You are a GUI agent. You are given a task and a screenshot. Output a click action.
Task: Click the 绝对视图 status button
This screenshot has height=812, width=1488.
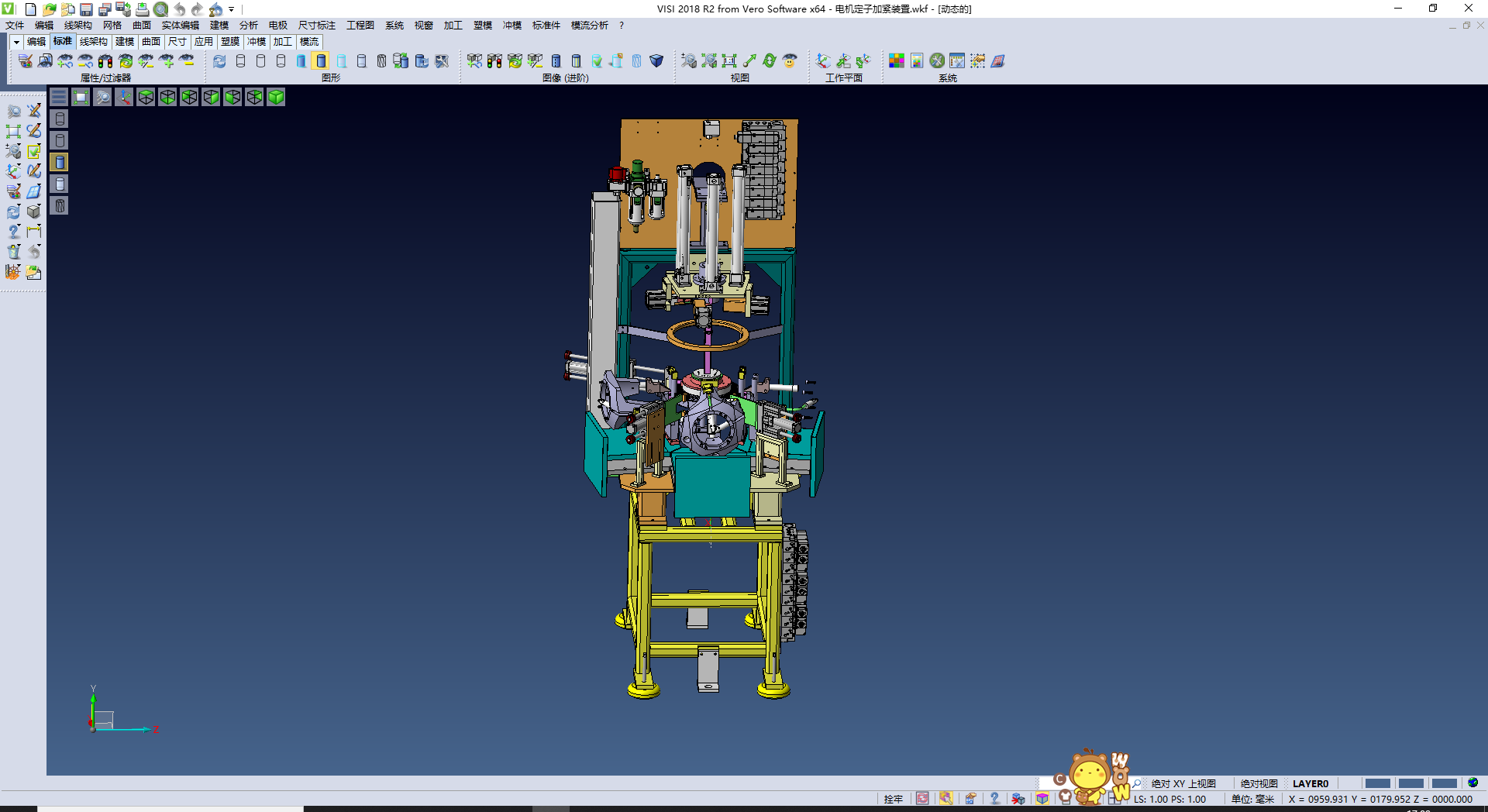pos(1259,783)
